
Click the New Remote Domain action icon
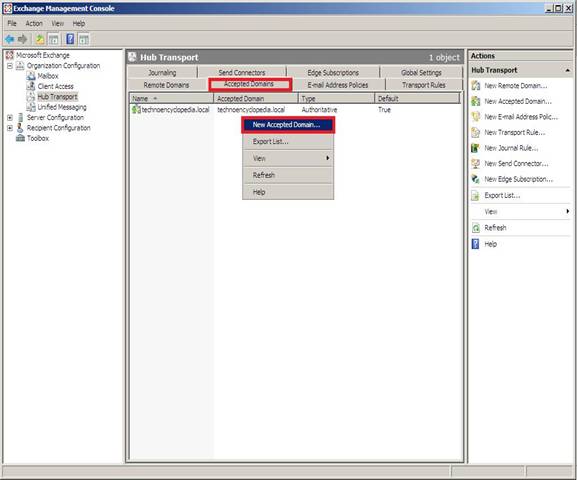click(x=475, y=86)
